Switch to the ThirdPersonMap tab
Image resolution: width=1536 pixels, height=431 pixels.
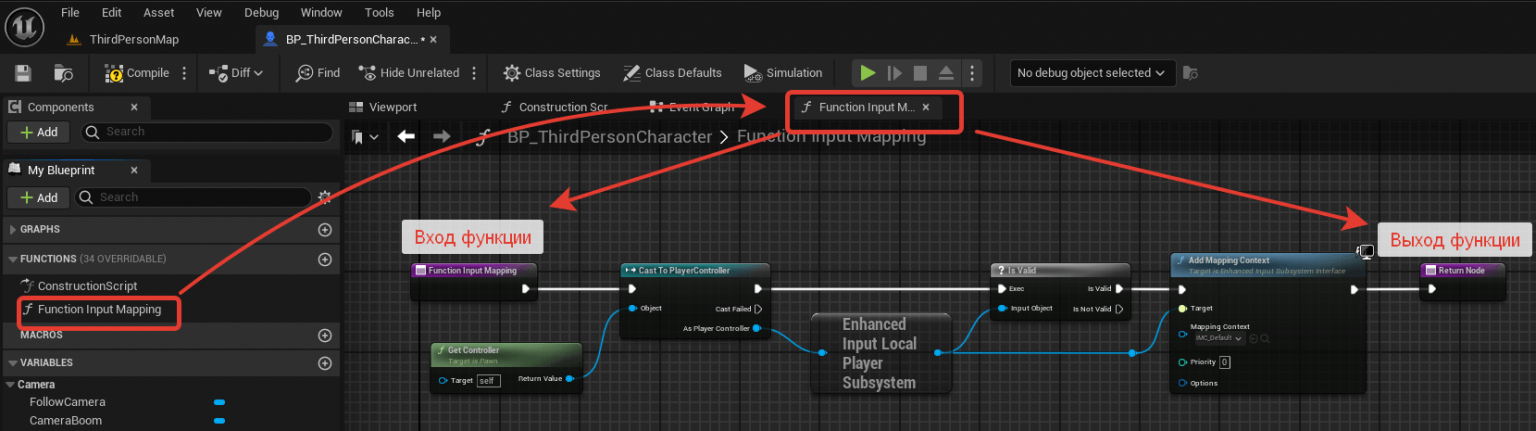click(x=134, y=39)
